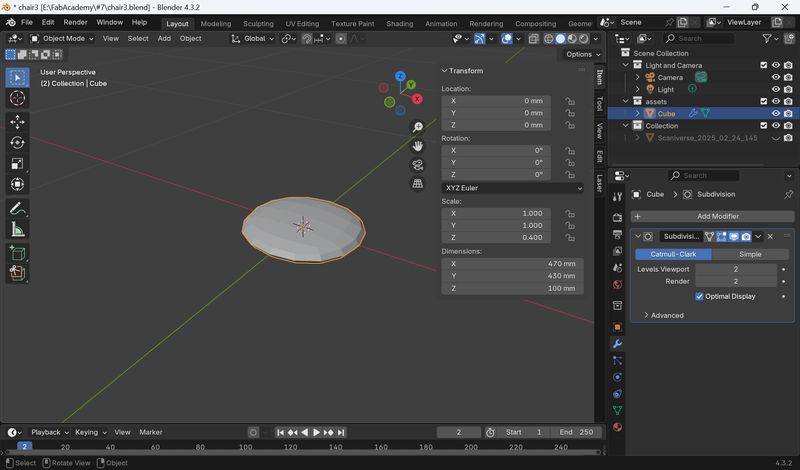Select the Move tool in the toolbar

(17, 122)
